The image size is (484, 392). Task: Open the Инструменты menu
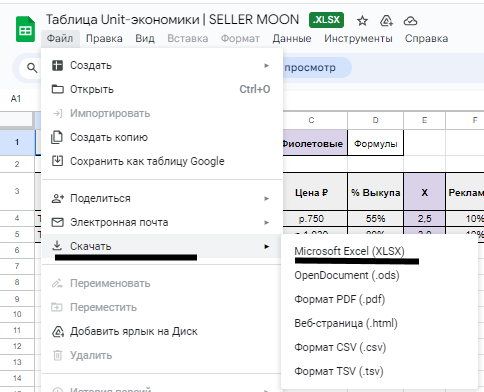click(358, 38)
